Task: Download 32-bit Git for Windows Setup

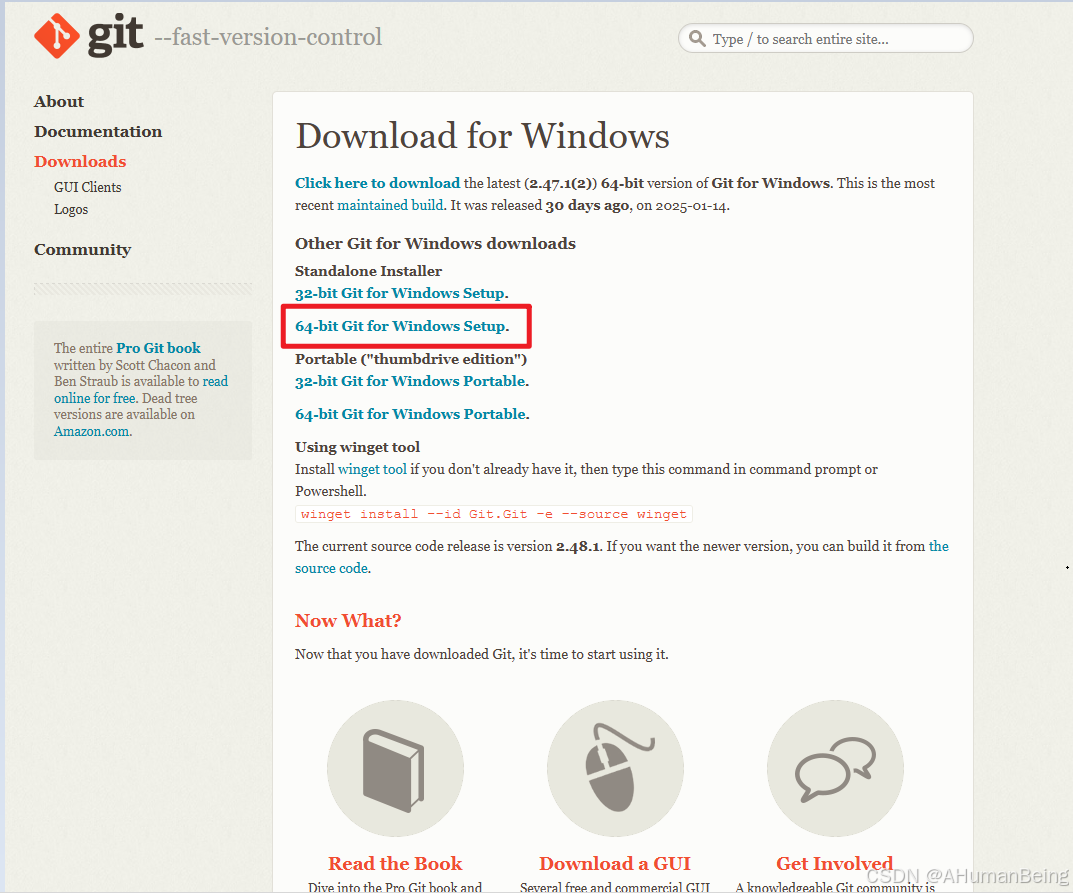Action: (x=400, y=293)
